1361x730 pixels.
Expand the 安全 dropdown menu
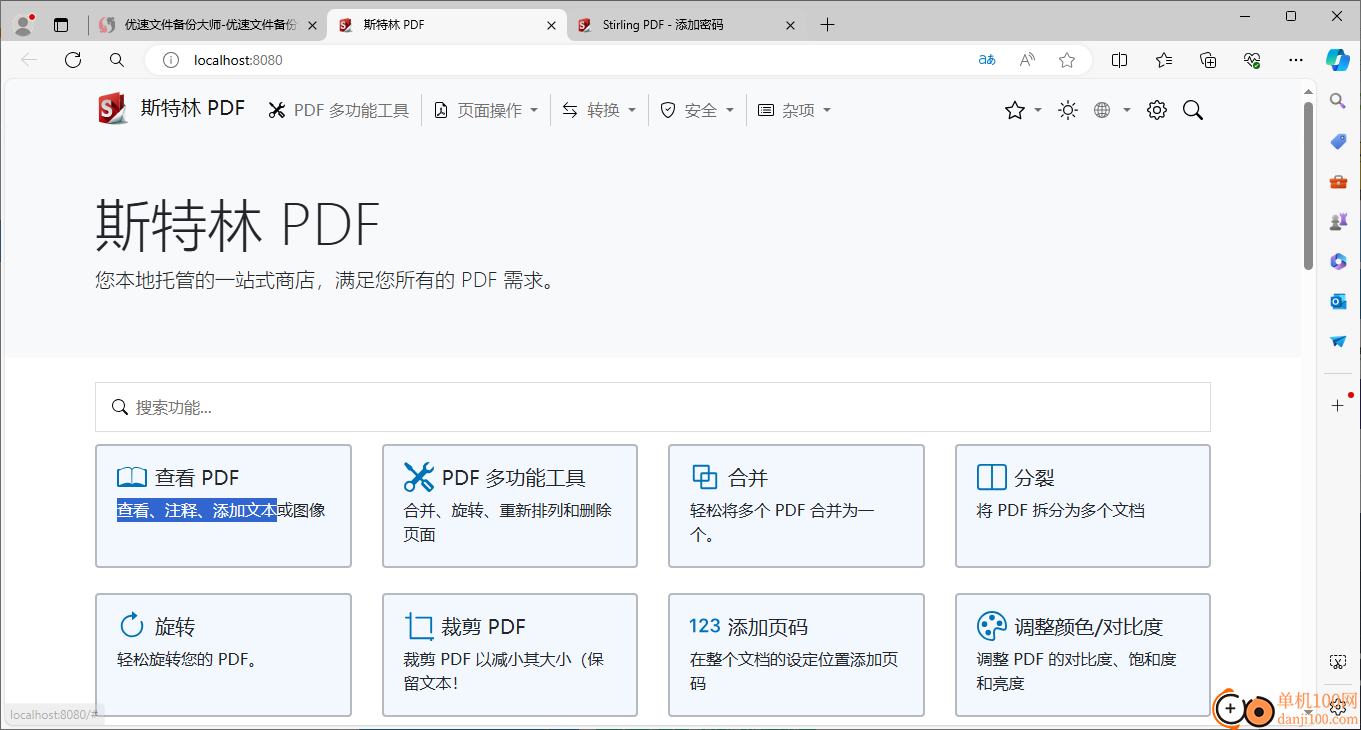pos(697,110)
